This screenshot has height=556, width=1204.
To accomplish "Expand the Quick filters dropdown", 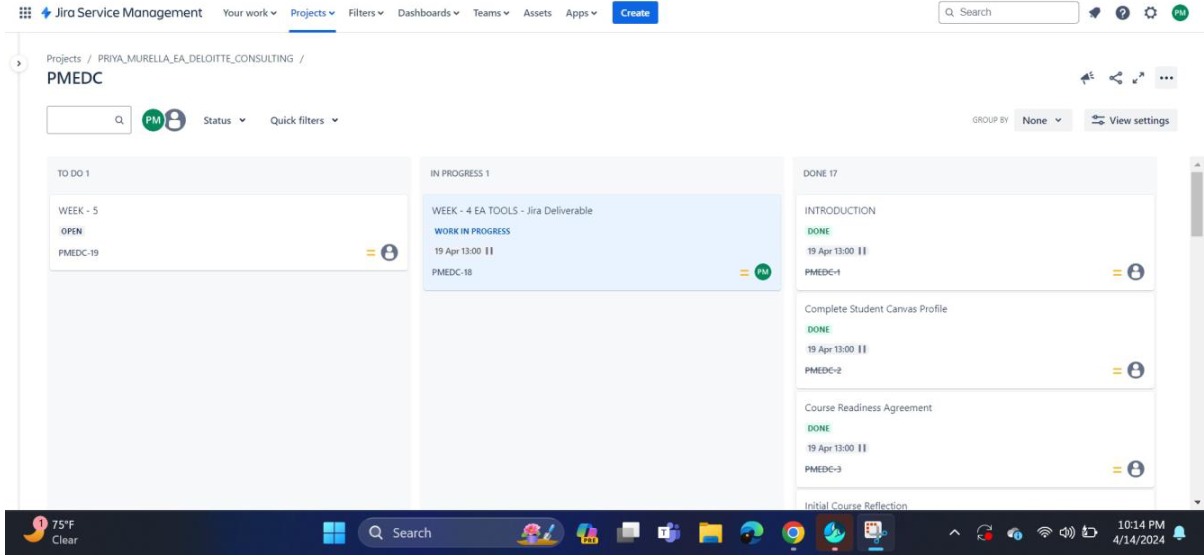I will (304, 121).
